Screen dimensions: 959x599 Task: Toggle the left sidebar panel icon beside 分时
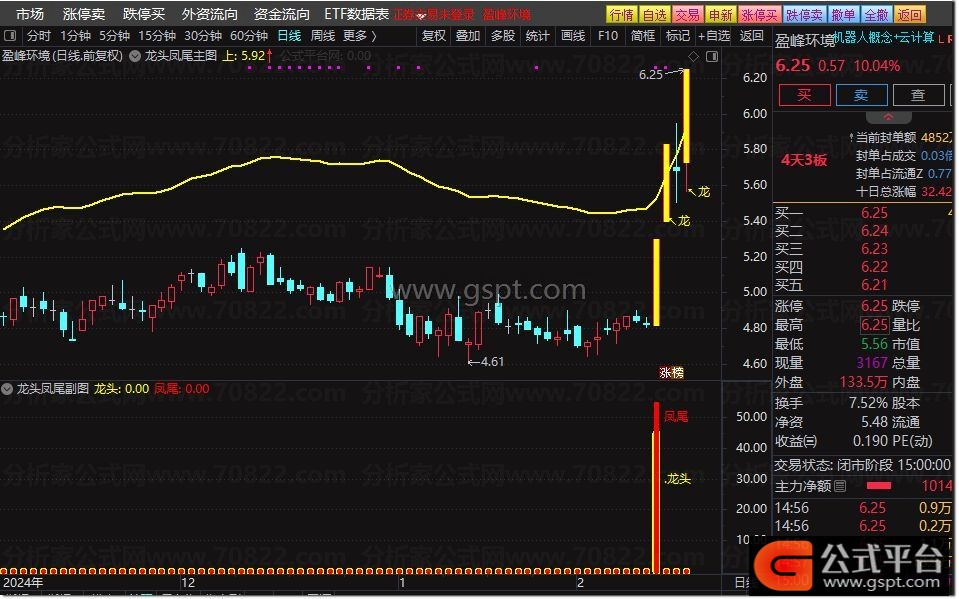(x=10, y=35)
